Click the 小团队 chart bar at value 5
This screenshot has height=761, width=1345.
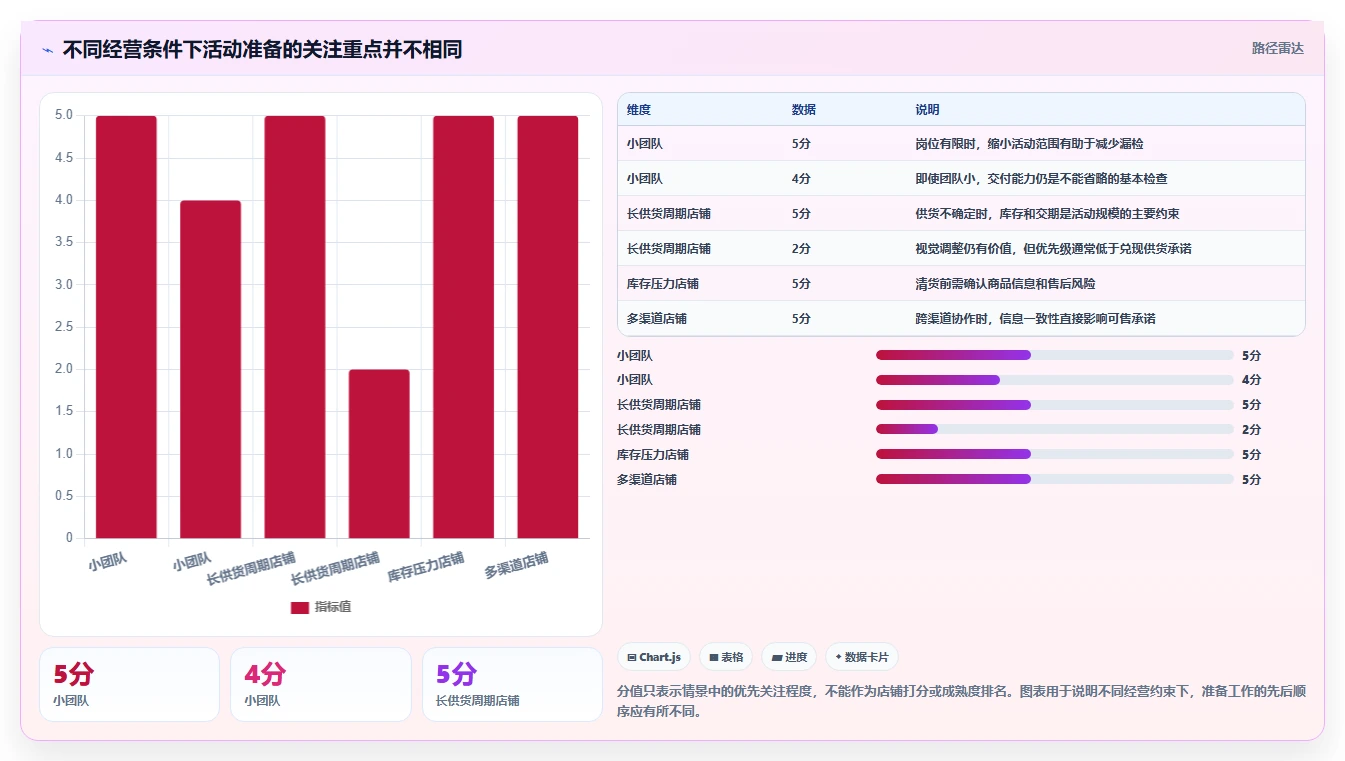click(126, 327)
